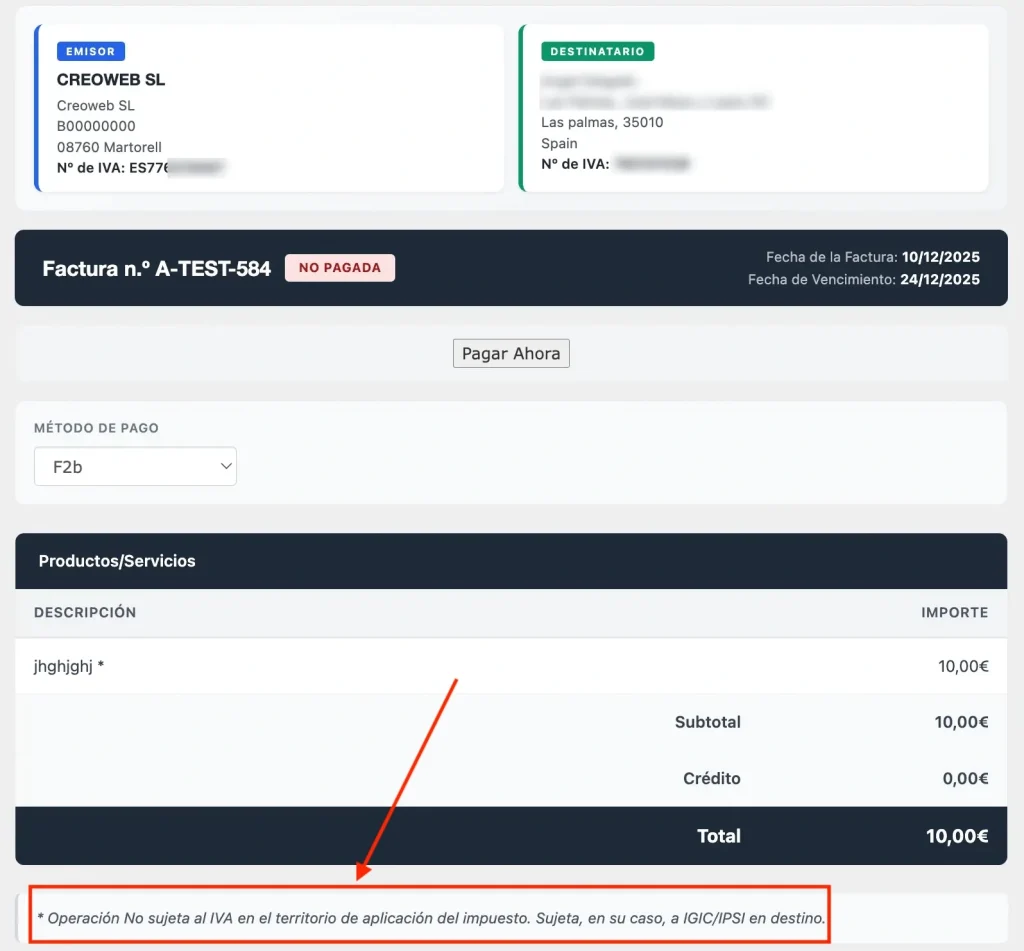Click the IMPORTE column header
Image resolution: width=1024 pixels, height=951 pixels.
tap(954, 612)
